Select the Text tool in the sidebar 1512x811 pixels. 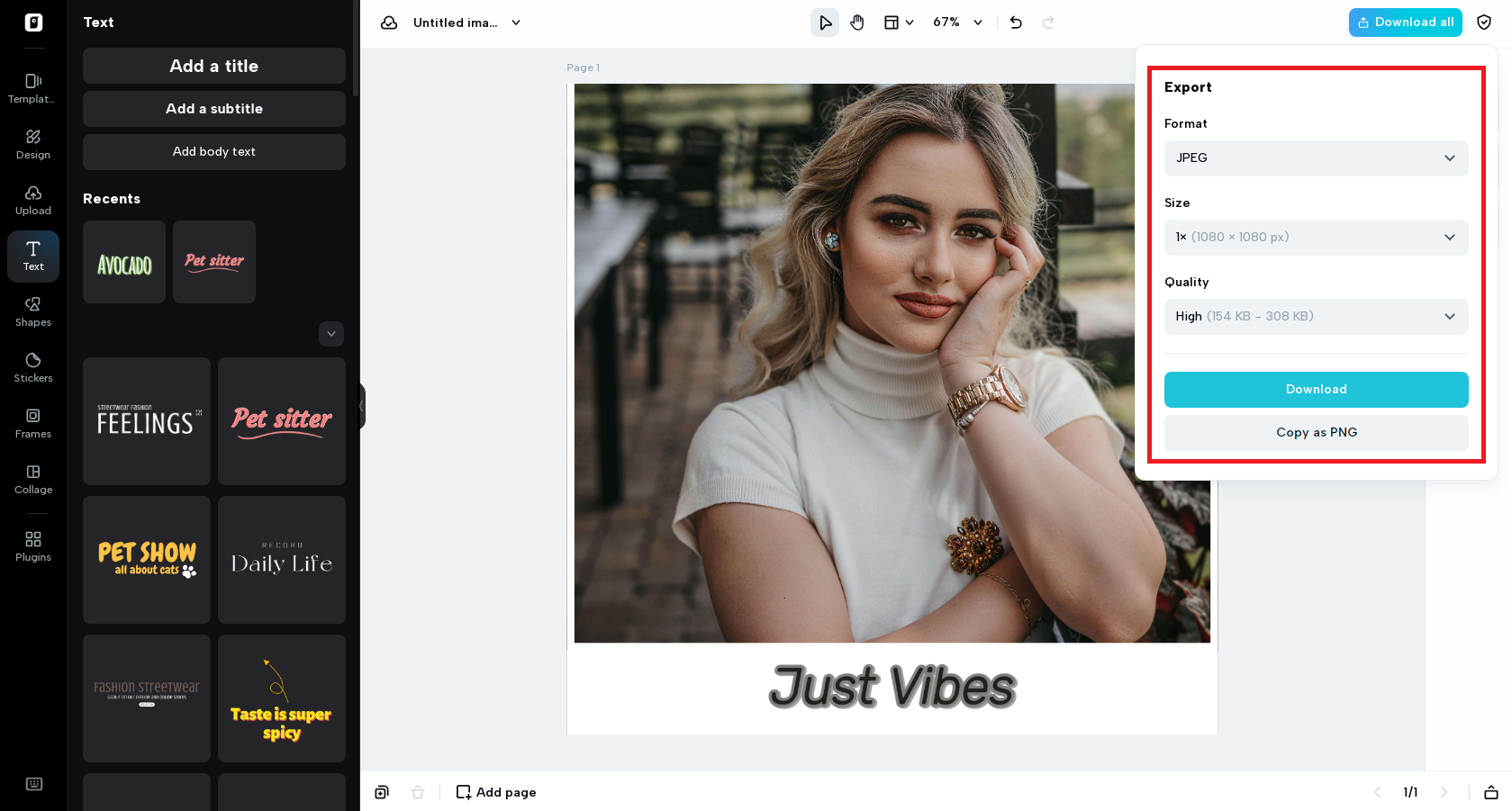[x=32, y=256]
